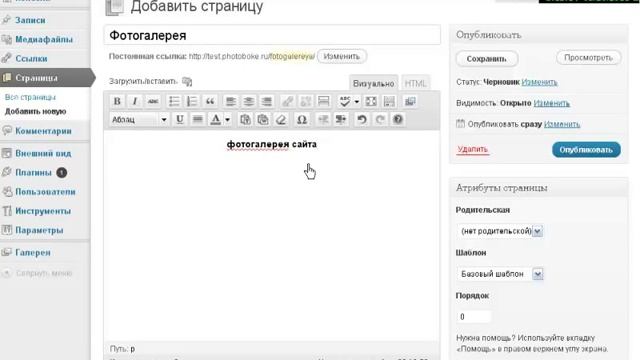This screenshot has height=360, width=640.
Task: Open the Родительская parent page dropdown
Action: [500, 231]
